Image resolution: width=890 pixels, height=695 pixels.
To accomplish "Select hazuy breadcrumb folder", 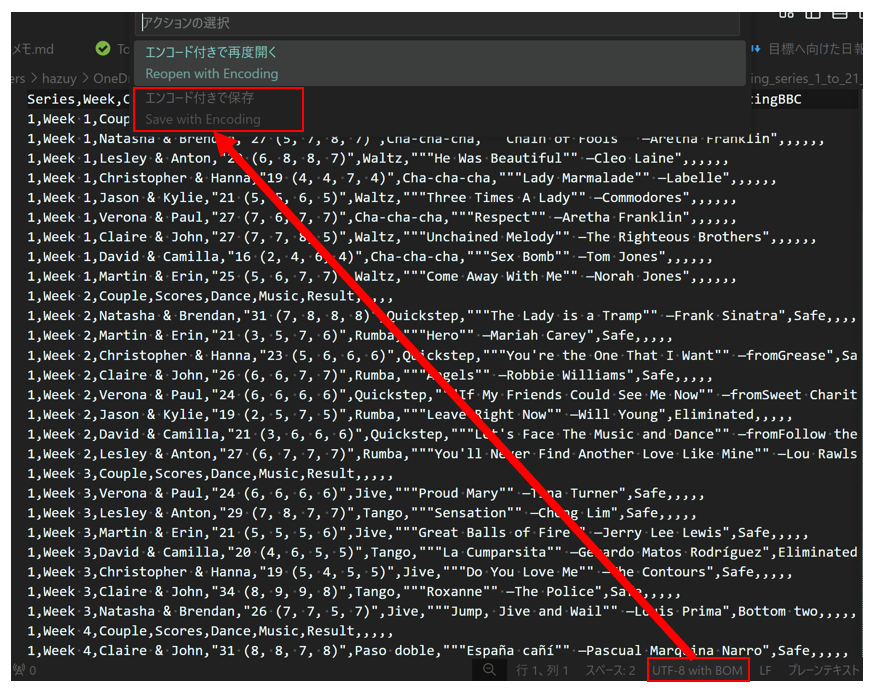I will pyautogui.click(x=59, y=78).
